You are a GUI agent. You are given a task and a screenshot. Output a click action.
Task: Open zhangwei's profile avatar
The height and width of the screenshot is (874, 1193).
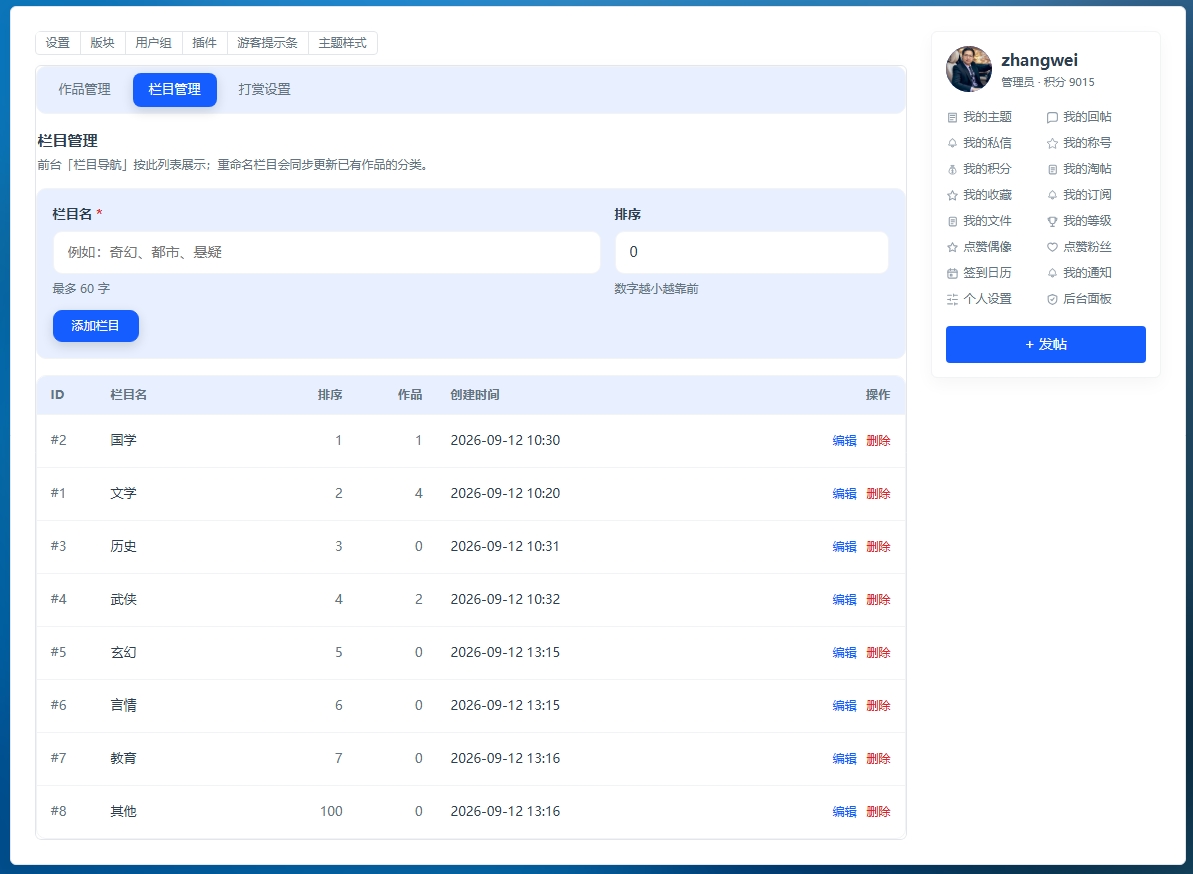pos(969,68)
